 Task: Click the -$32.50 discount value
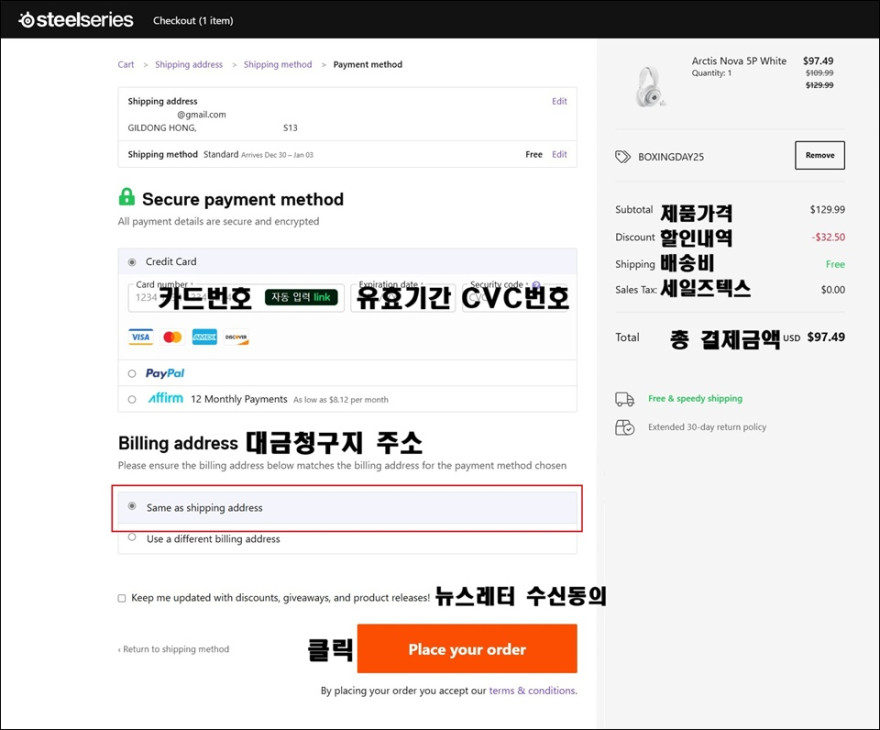tap(828, 237)
